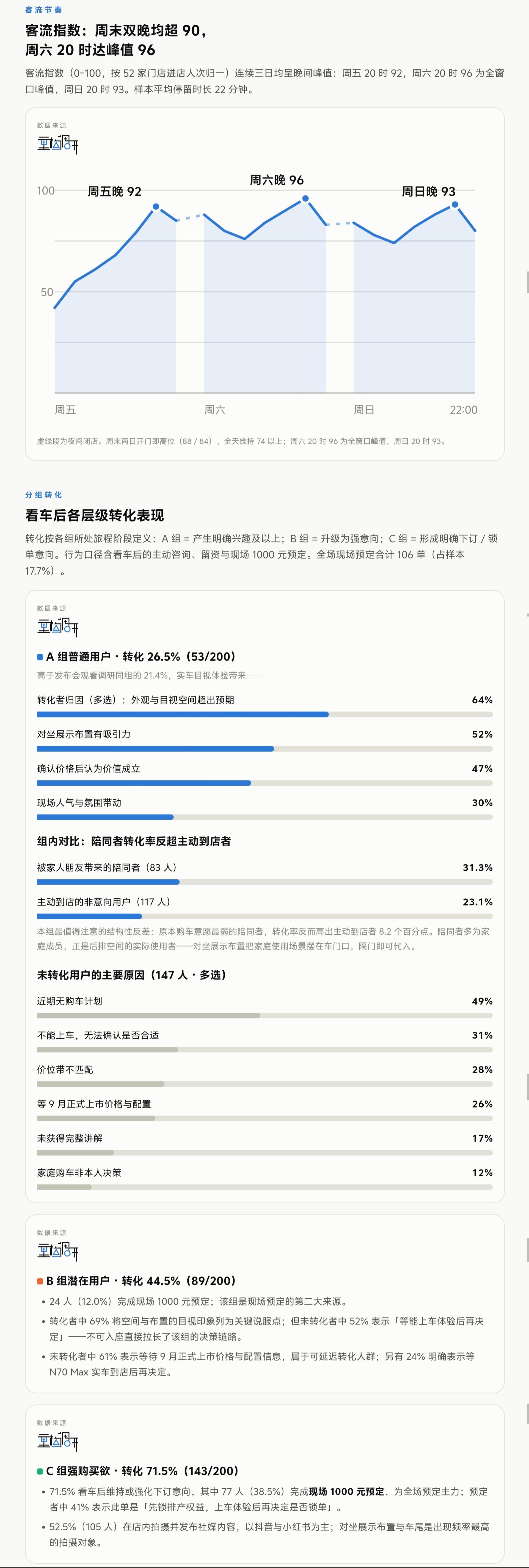Click the 对坐展示布置有吸引力 52% bar

[x=265, y=749]
